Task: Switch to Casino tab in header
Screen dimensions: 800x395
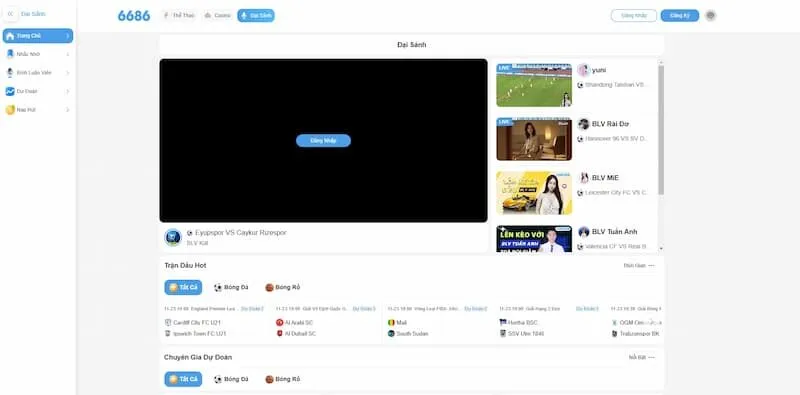Action: pos(217,15)
